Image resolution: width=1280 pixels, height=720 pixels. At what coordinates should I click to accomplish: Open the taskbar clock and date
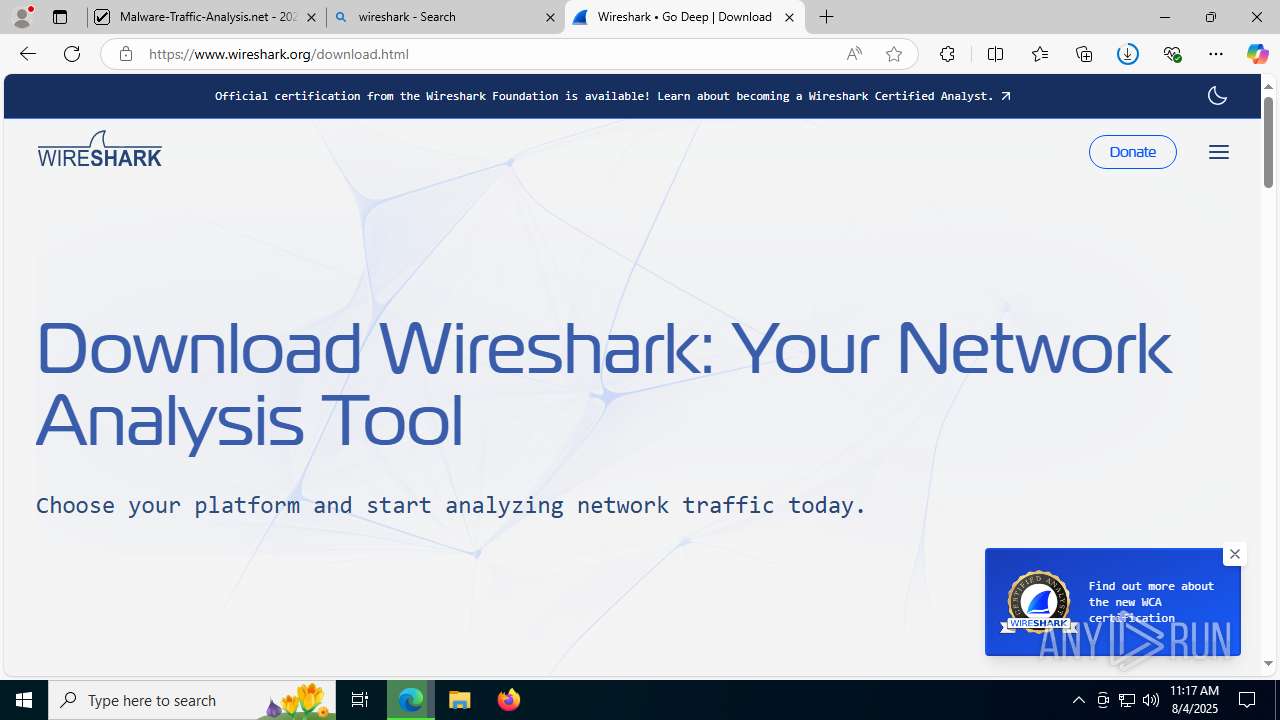(1194, 700)
